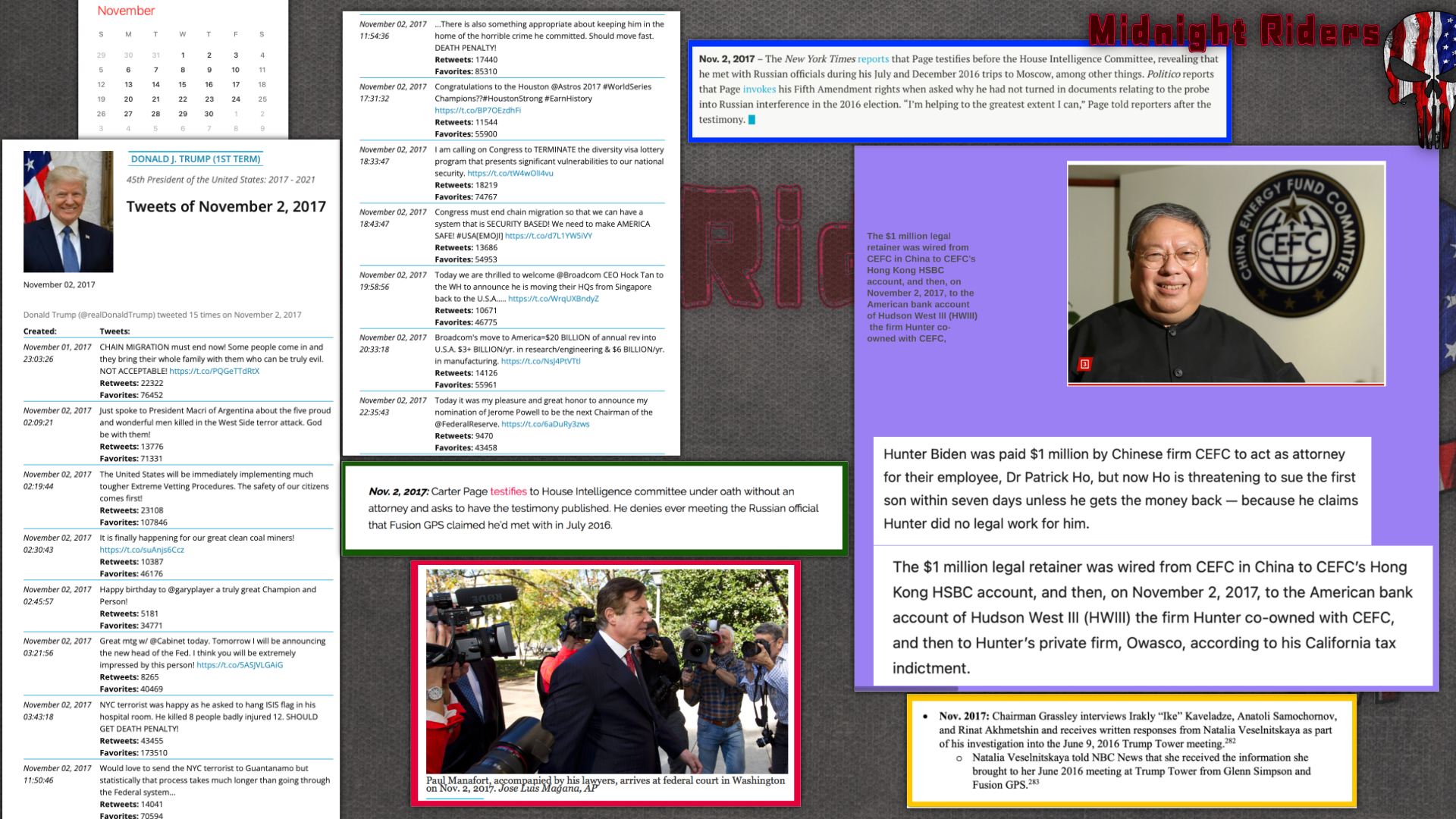Click the purple panel's horizontal scrollbar
This screenshot has width=1456, height=819.
(906, 689)
